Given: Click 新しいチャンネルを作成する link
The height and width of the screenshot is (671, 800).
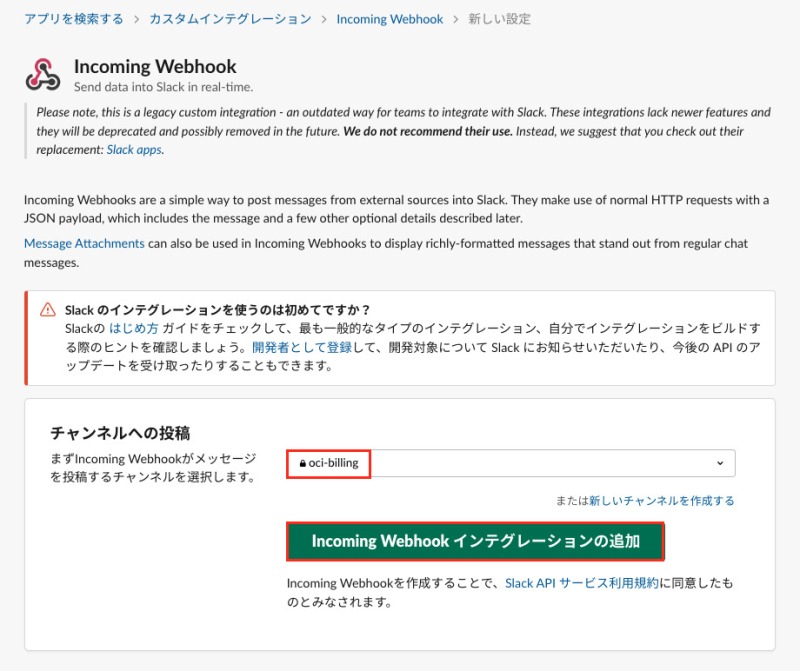Looking at the screenshot, I should (661, 500).
